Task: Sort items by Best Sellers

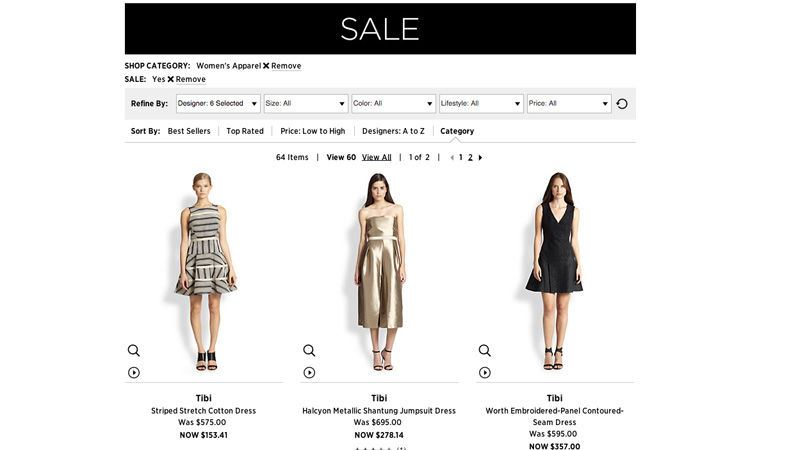Action: tap(189, 131)
